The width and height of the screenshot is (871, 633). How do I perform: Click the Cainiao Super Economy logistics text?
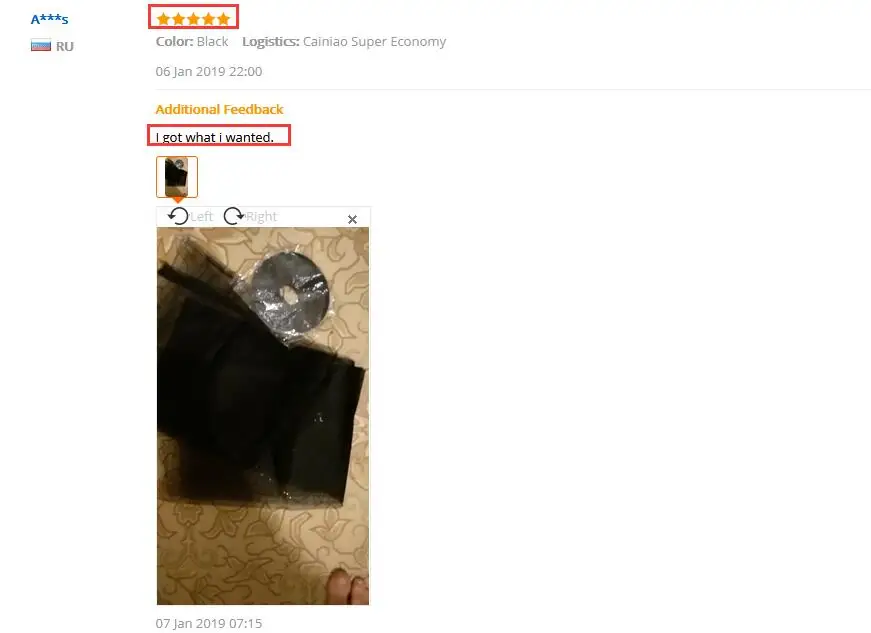click(374, 42)
